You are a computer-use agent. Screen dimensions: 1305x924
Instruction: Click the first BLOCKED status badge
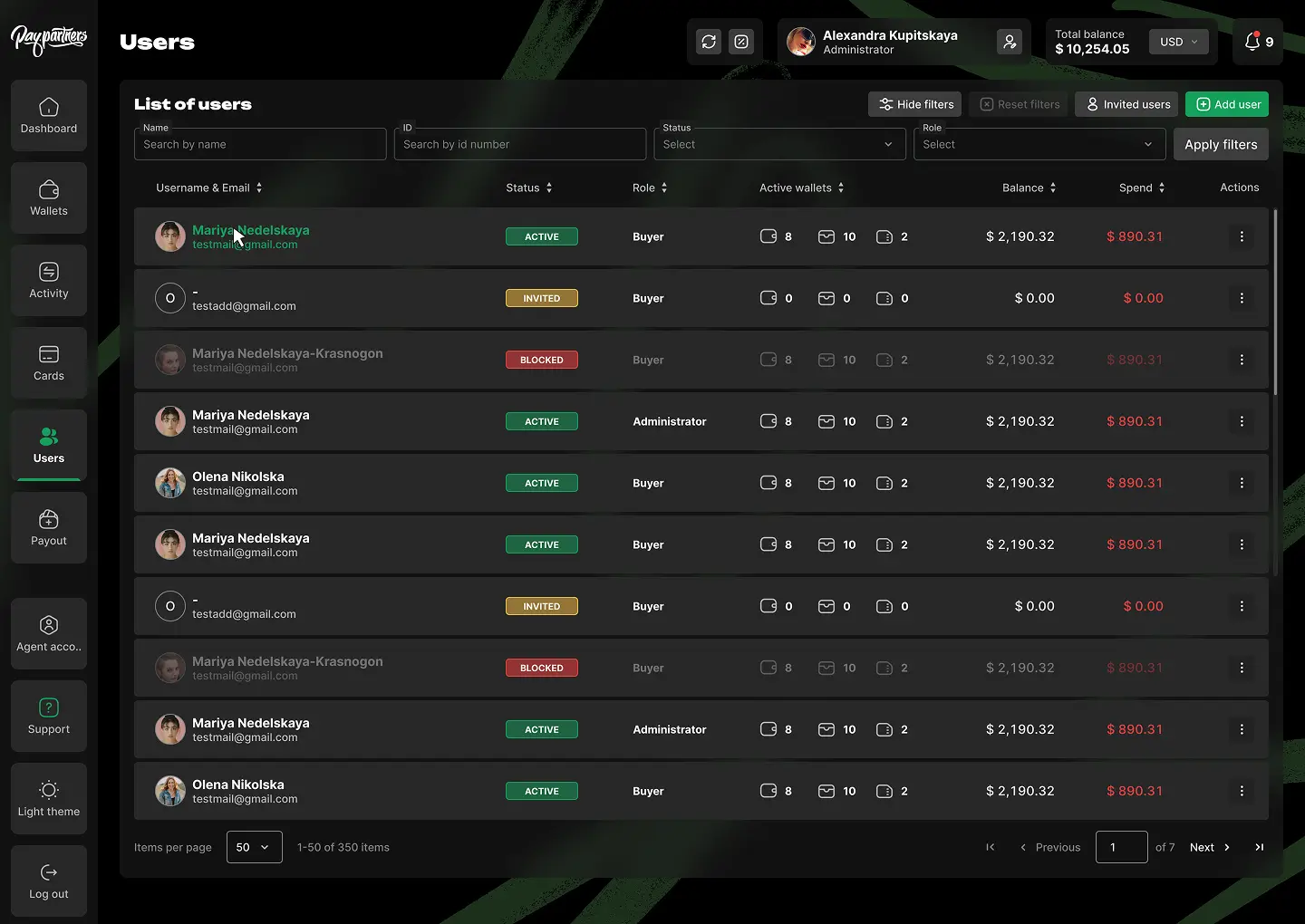542,360
